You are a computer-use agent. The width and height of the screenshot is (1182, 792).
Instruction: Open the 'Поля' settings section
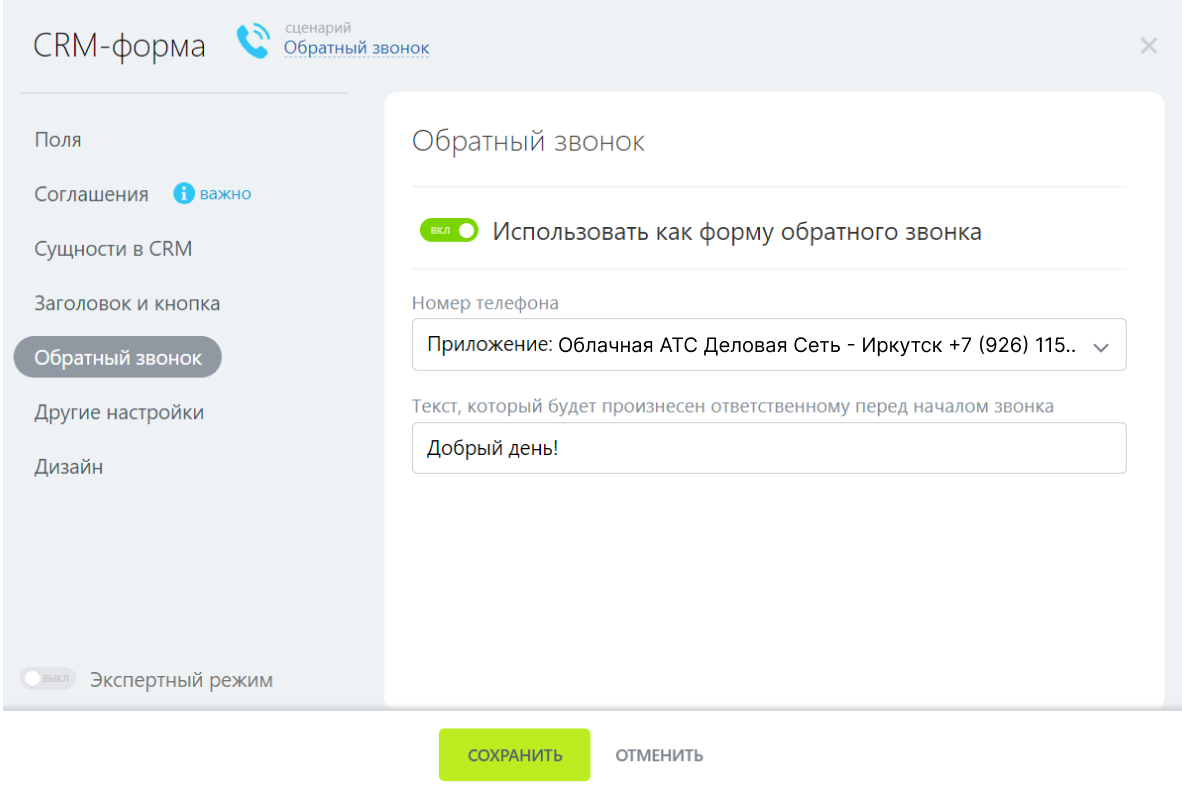[58, 140]
